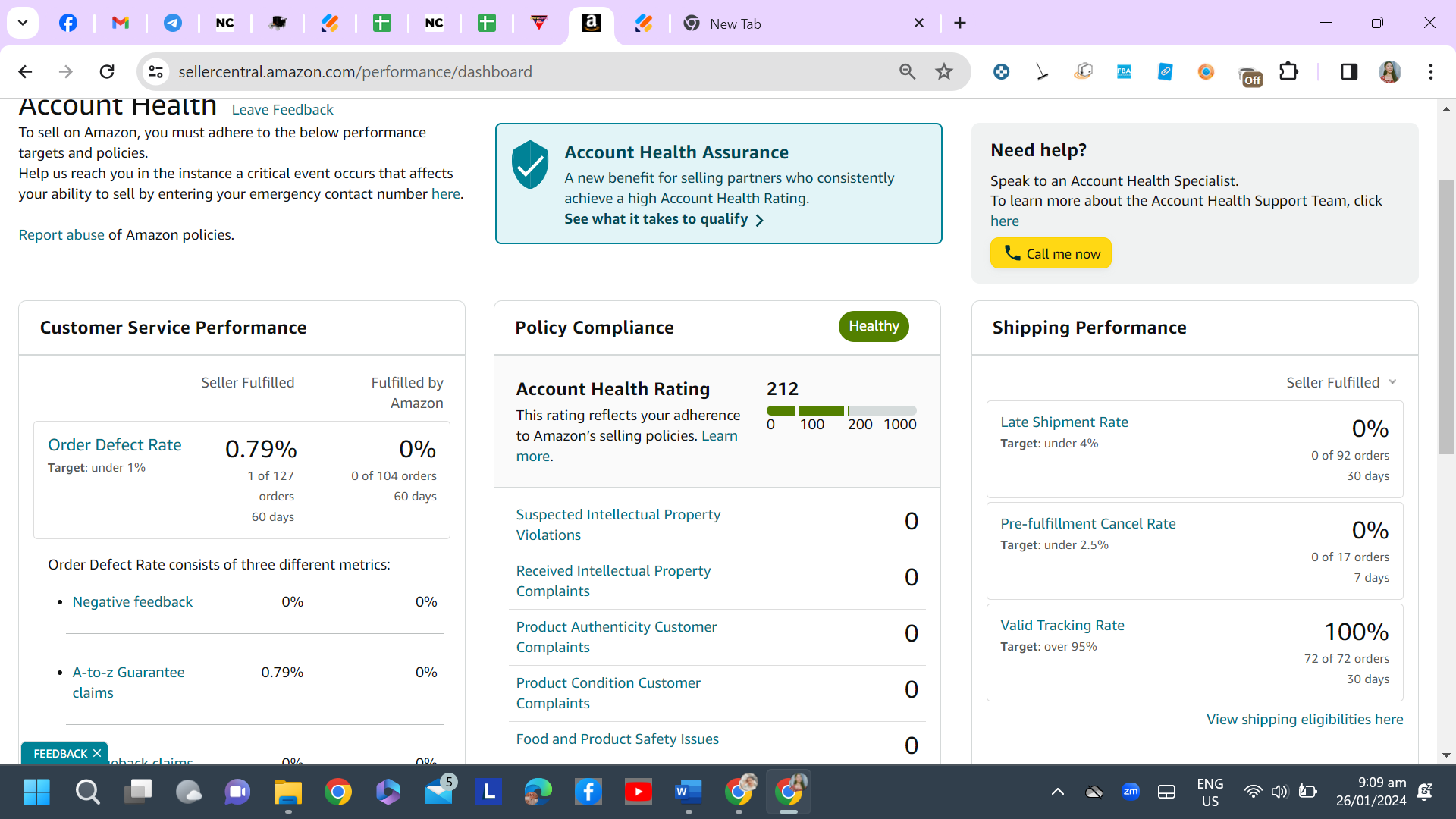Open Food and Product Safety Issues

[617, 739]
